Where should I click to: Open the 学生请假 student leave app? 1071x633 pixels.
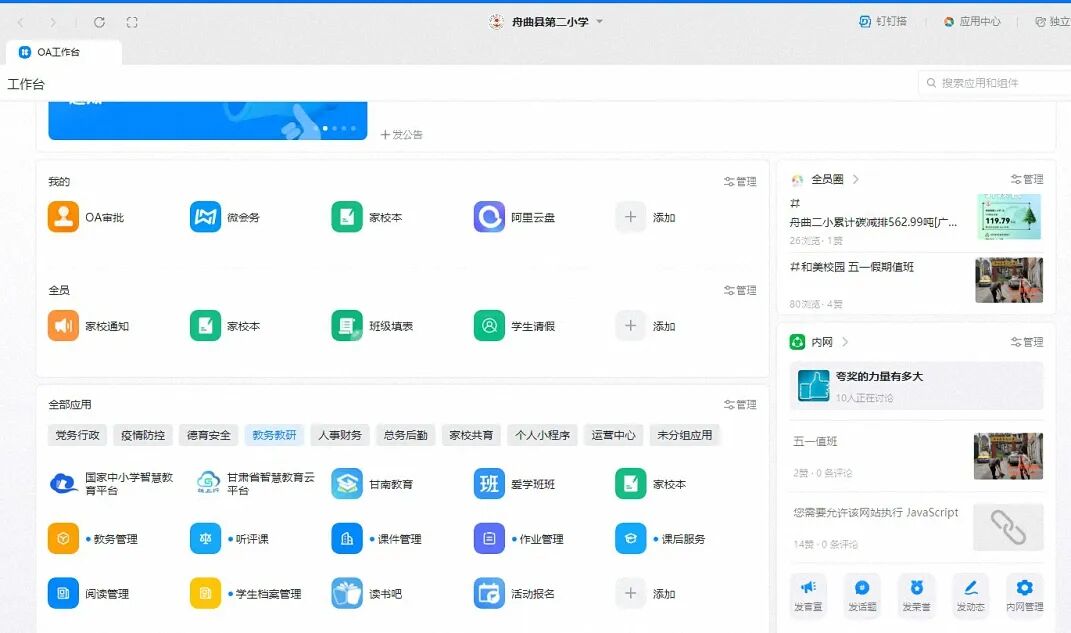point(526,325)
